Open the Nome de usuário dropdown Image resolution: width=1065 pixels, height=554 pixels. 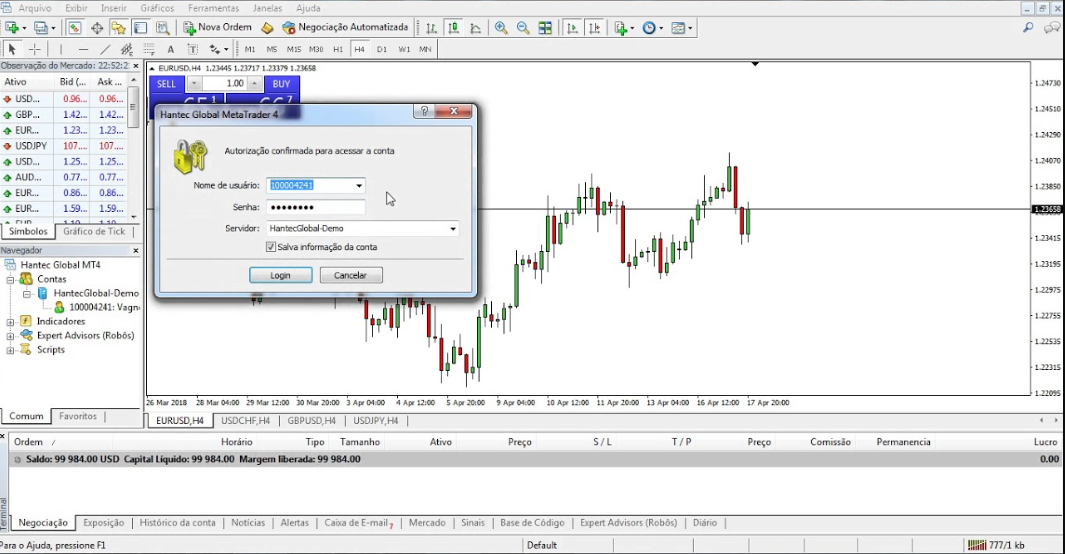[x=359, y=185]
